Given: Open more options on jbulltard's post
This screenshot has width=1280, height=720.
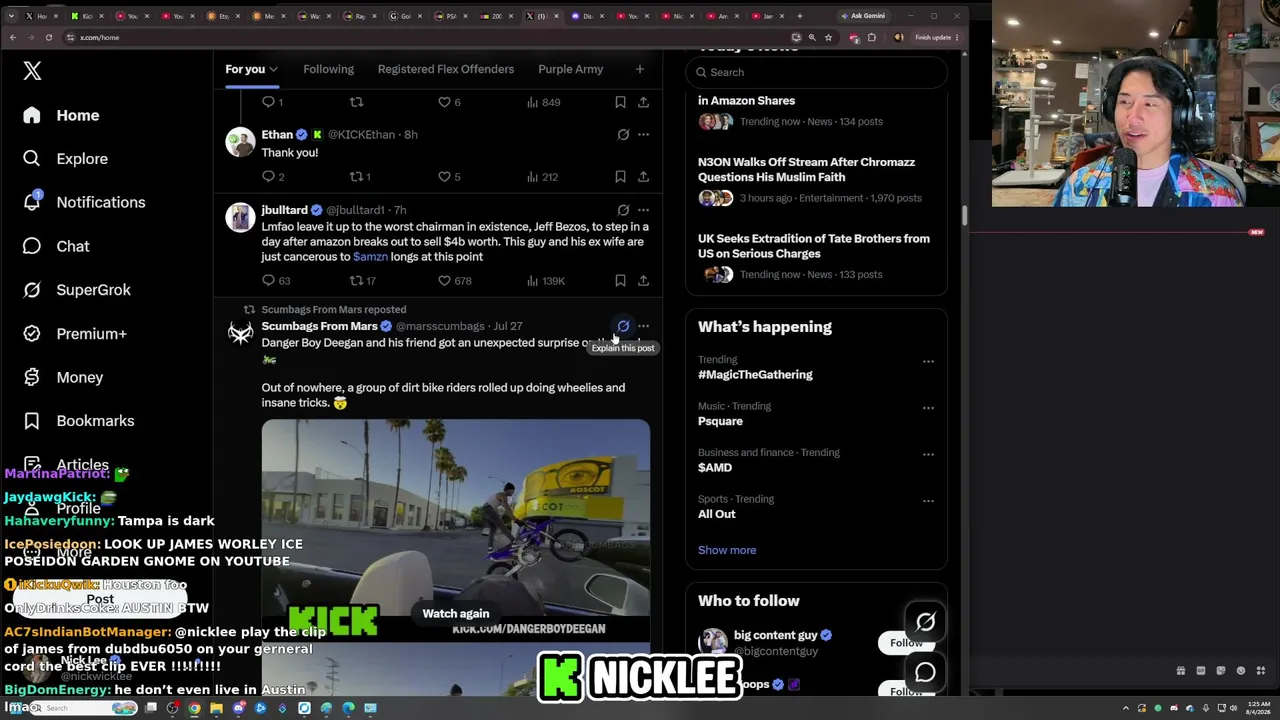Looking at the screenshot, I should point(643,210).
